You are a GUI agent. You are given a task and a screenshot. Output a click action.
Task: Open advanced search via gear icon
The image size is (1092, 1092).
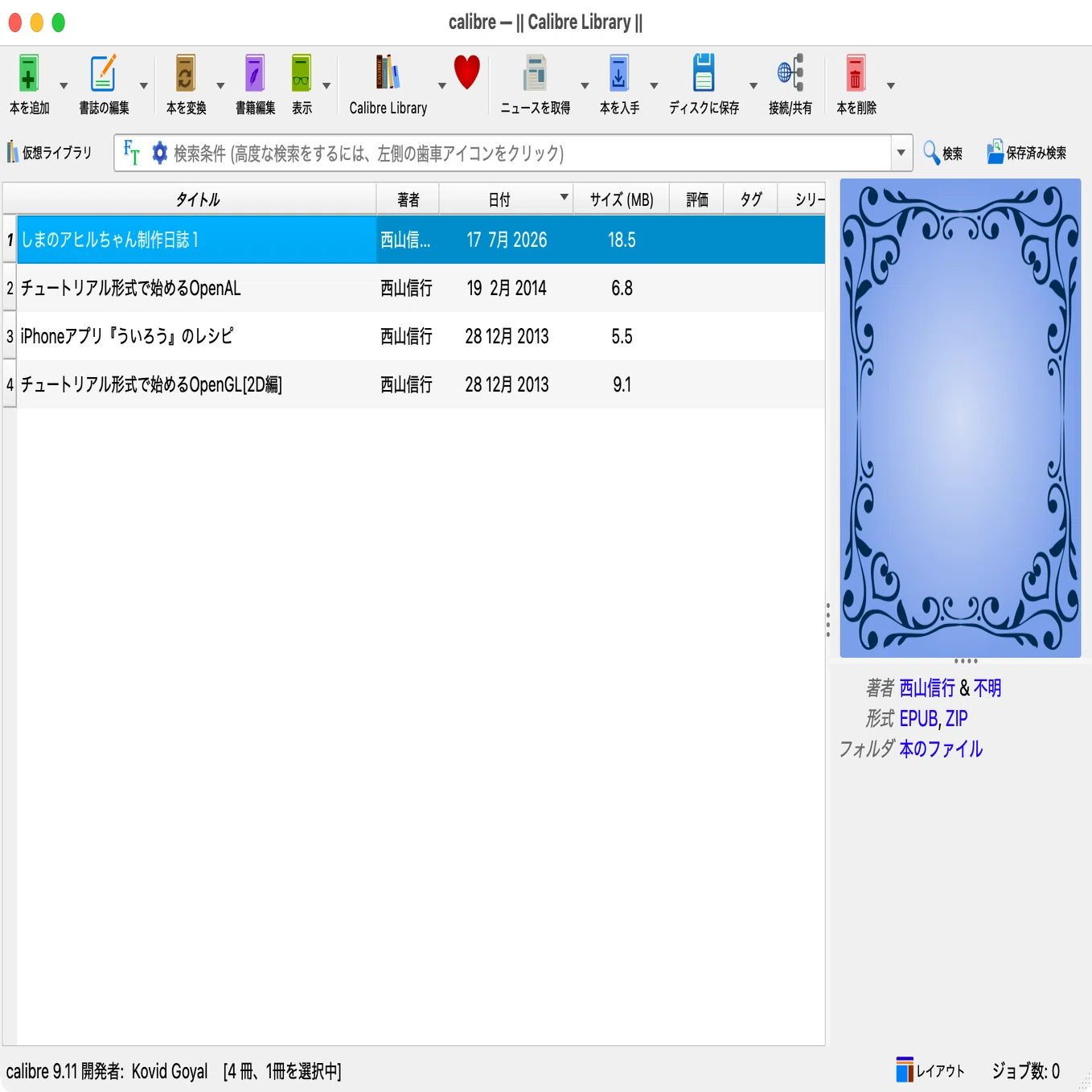point(160,153)
